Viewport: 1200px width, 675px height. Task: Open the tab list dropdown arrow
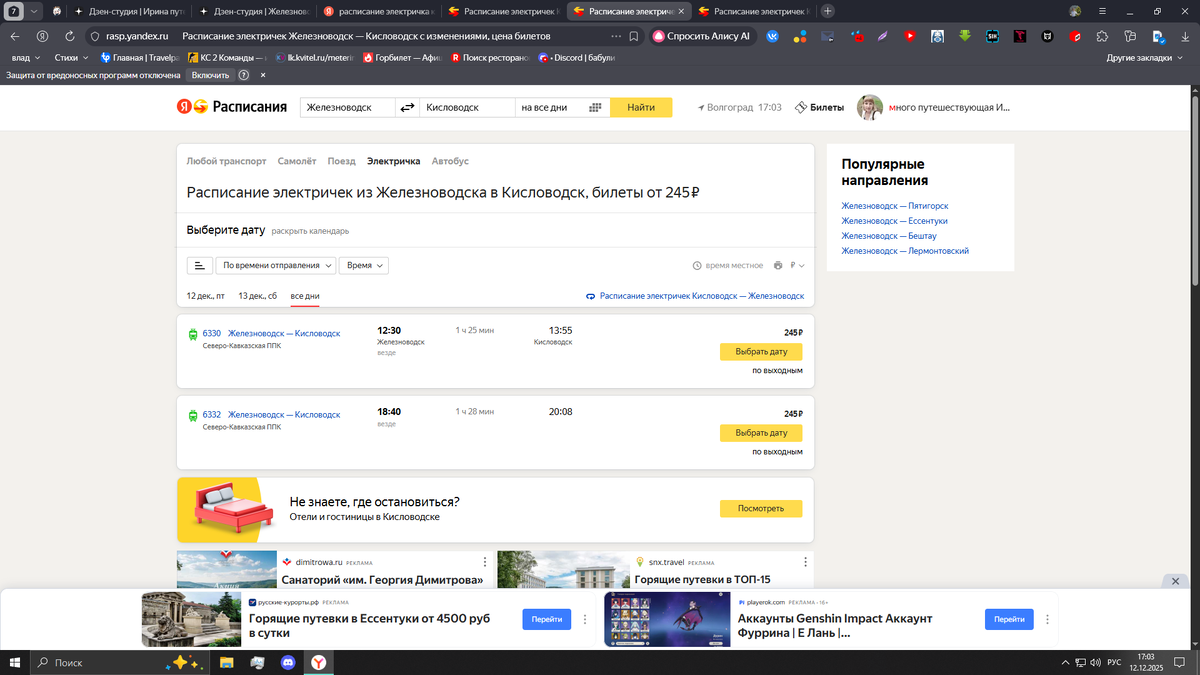point(35,11)
